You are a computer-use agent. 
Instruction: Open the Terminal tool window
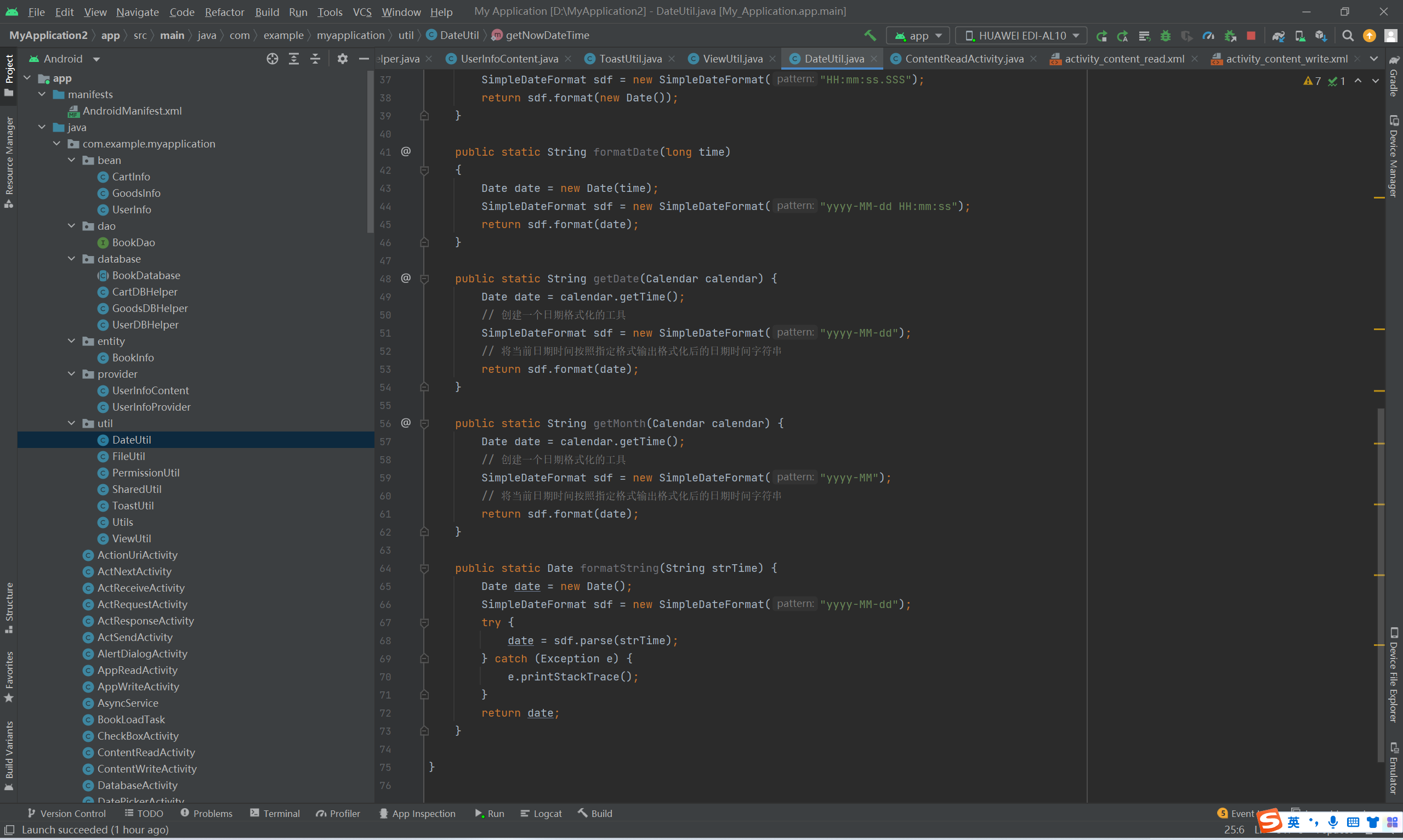(275, 813)
